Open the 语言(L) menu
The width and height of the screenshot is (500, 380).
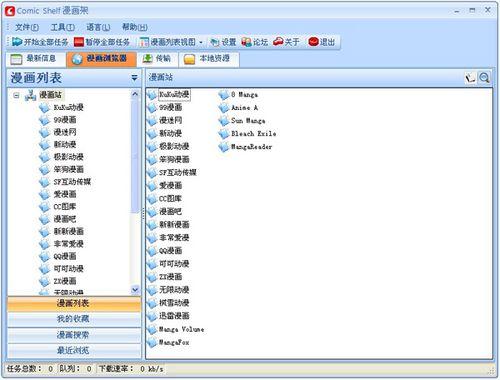(98, 27)
